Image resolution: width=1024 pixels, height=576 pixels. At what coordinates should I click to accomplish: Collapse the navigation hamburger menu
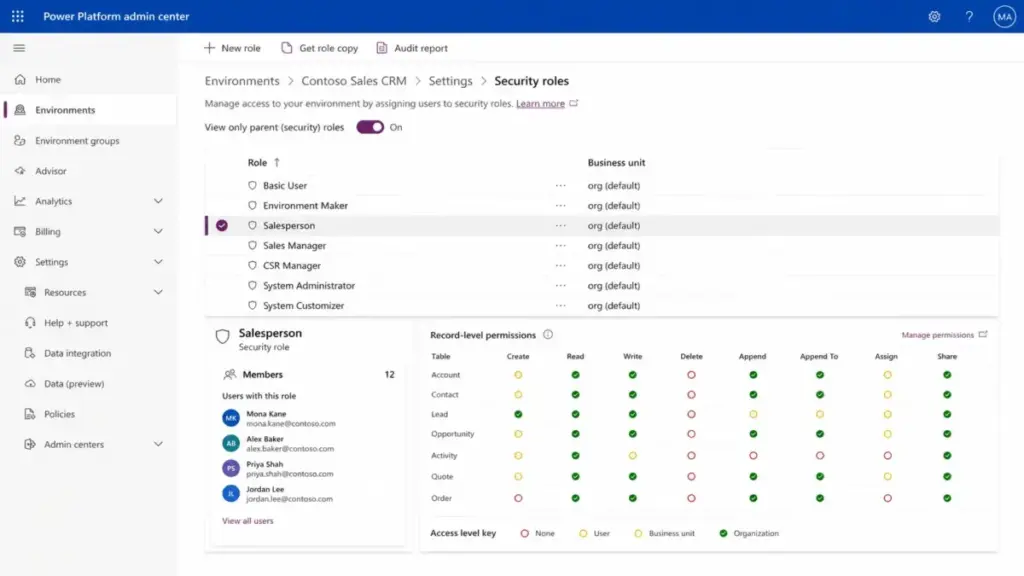(19, 48)
